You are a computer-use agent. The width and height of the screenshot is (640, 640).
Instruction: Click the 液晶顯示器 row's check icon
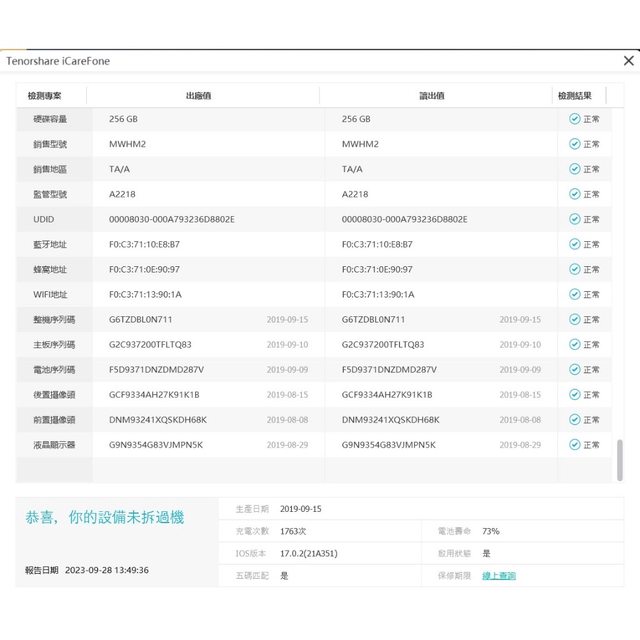pos(574,444)
